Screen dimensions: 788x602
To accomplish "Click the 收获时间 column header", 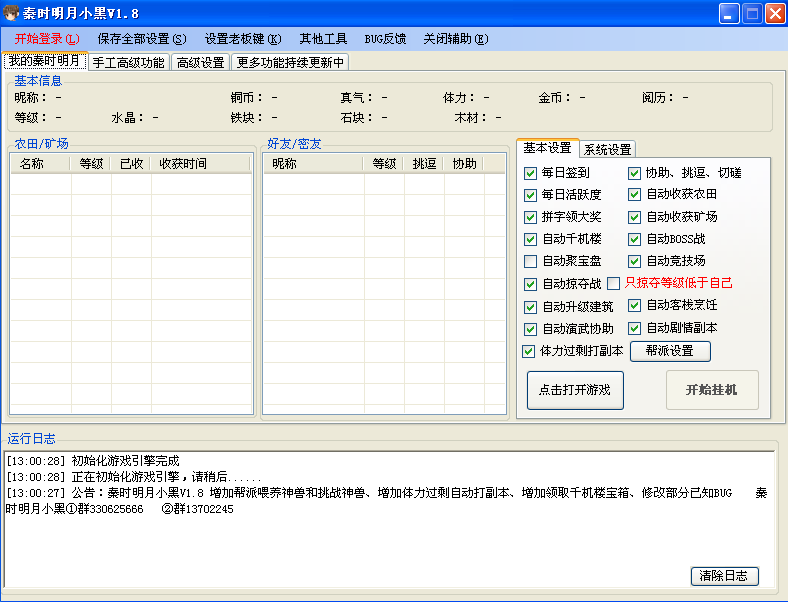I will pyautogui.click(x=183, y=163).
